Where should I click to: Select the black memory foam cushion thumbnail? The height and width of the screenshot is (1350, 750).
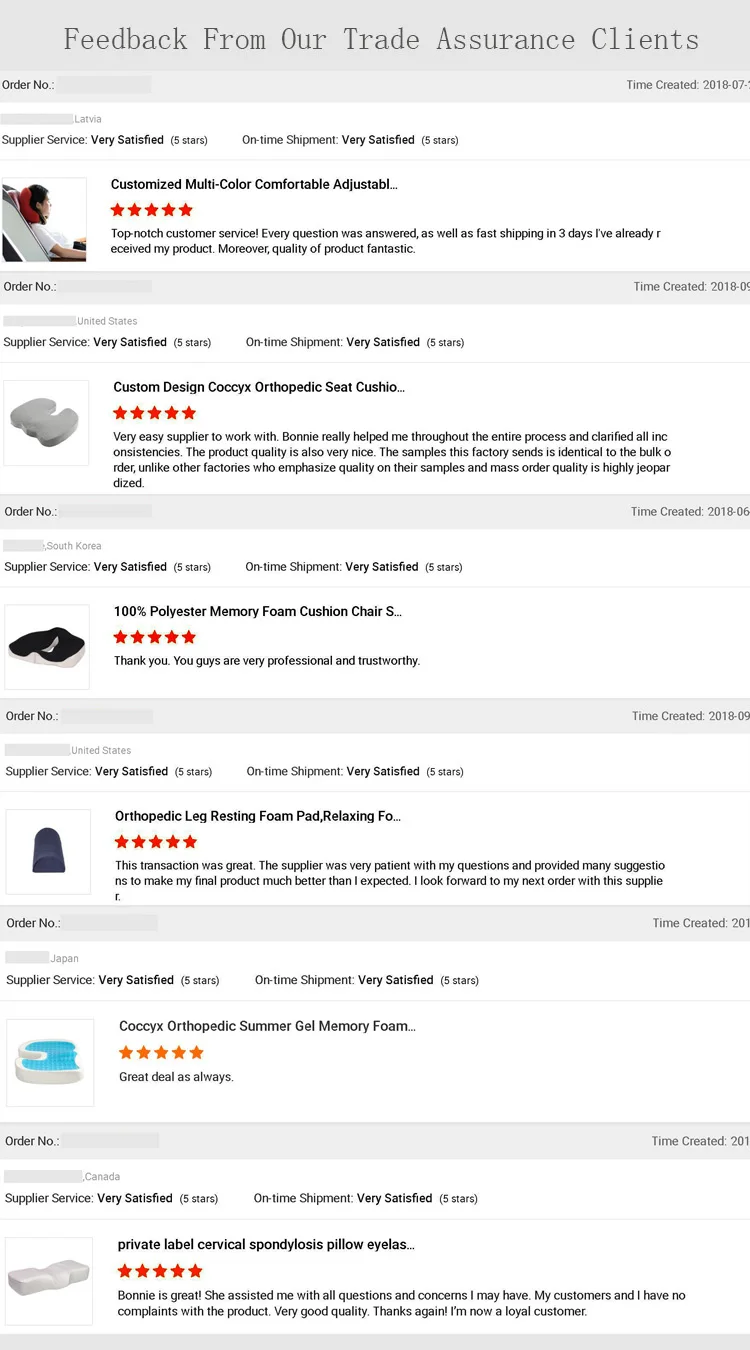(x=47, y=646)
